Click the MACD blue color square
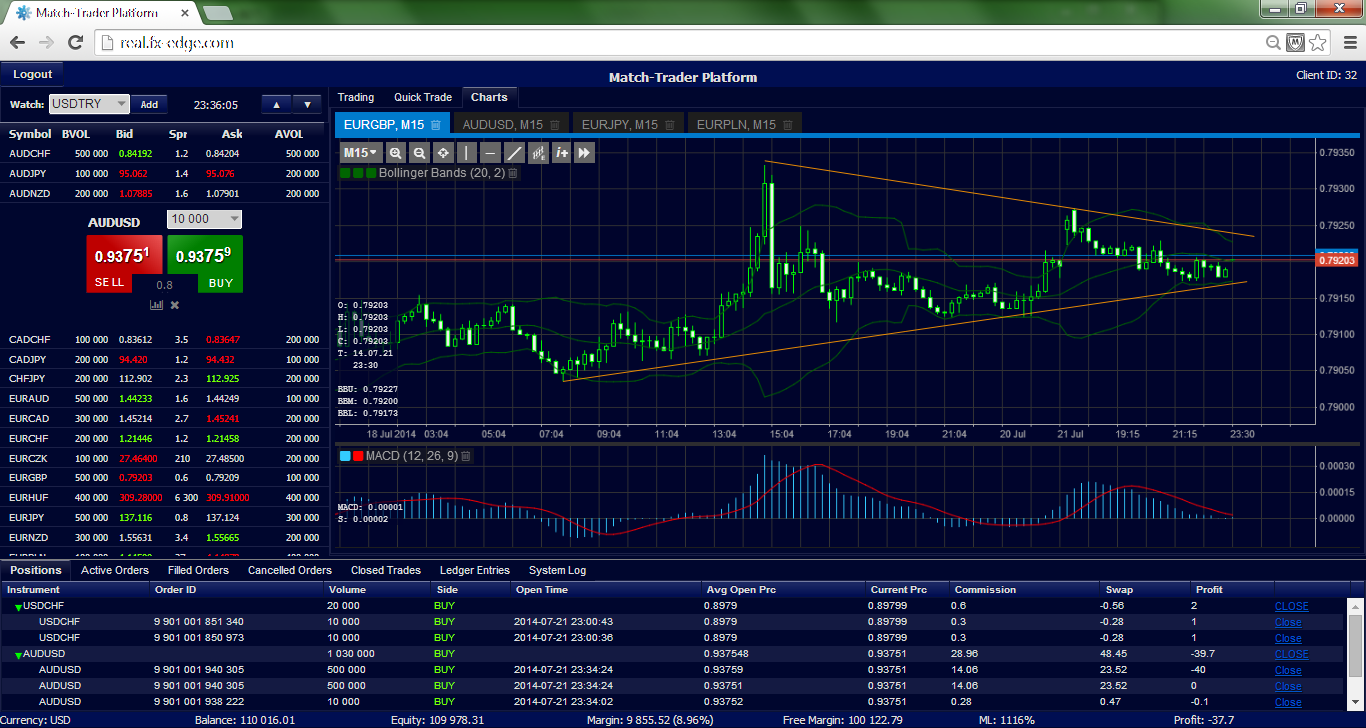The height and width of the screenshot is (728, 1366). point(345,456)
